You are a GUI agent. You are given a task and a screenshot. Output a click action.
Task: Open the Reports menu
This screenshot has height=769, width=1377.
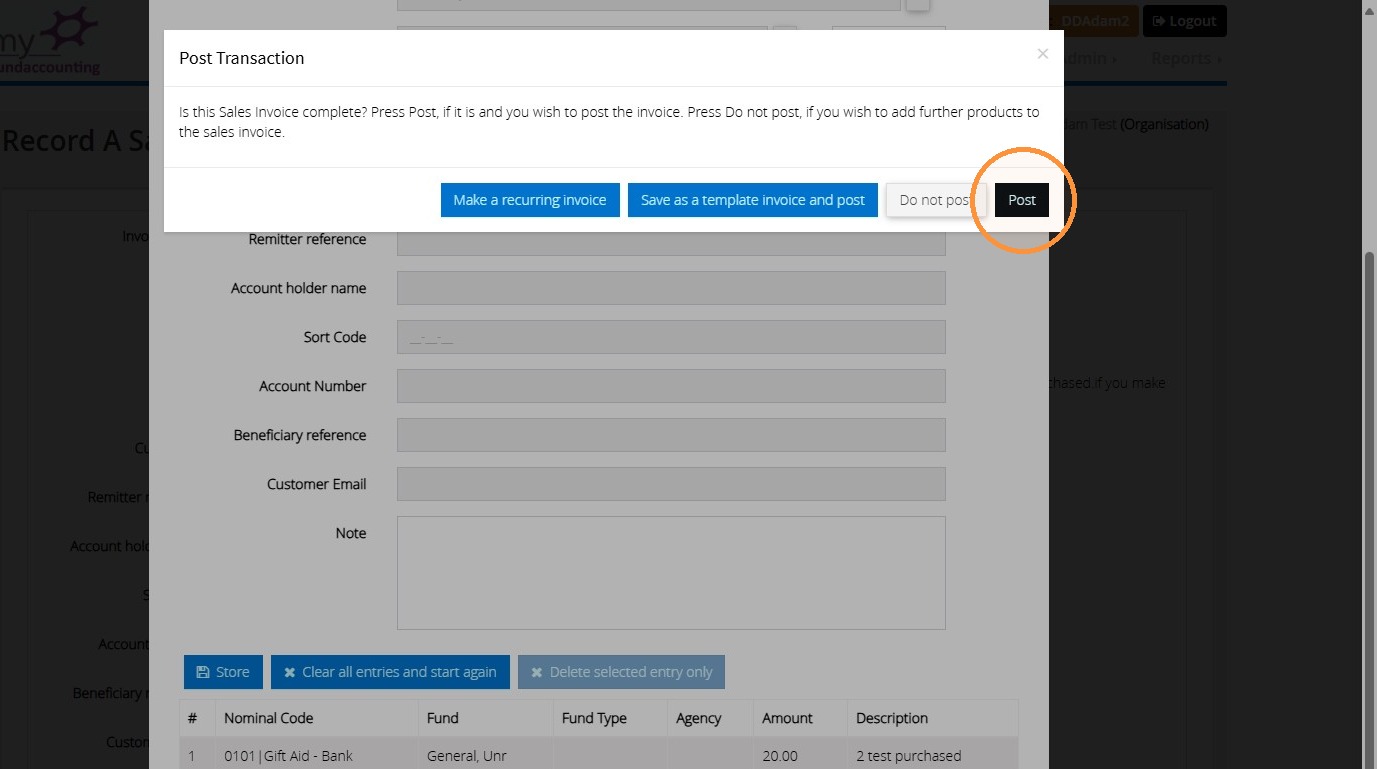click(1186, 58)
